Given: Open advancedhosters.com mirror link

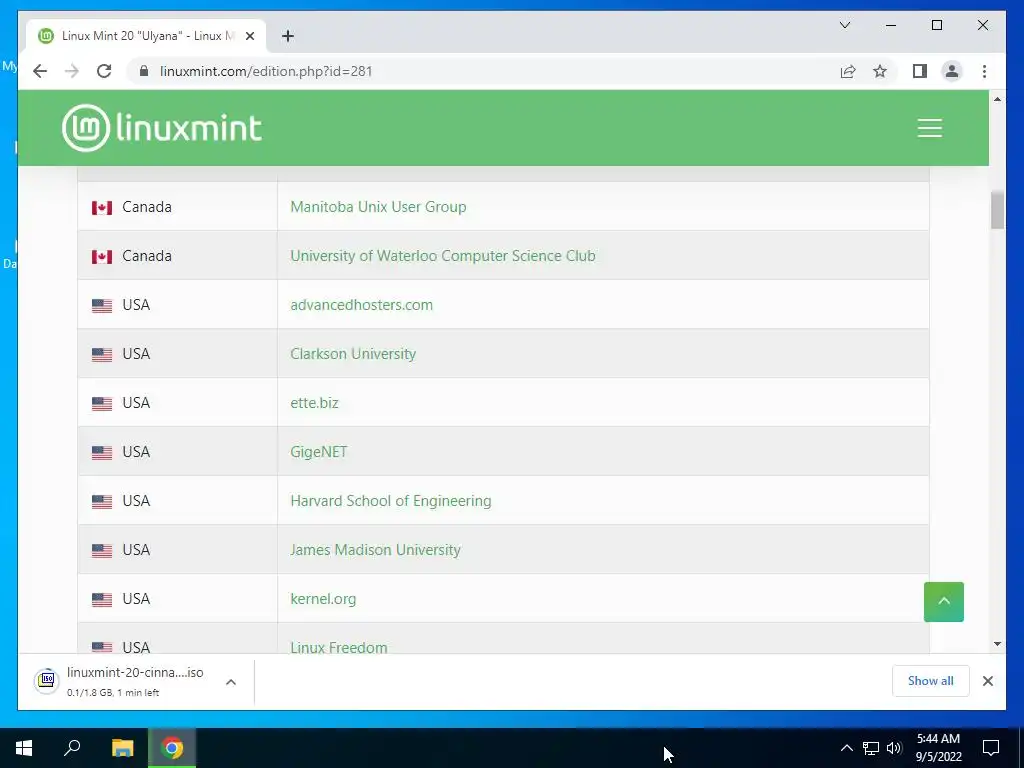Looking at the screenshot, I should (361, 305).
